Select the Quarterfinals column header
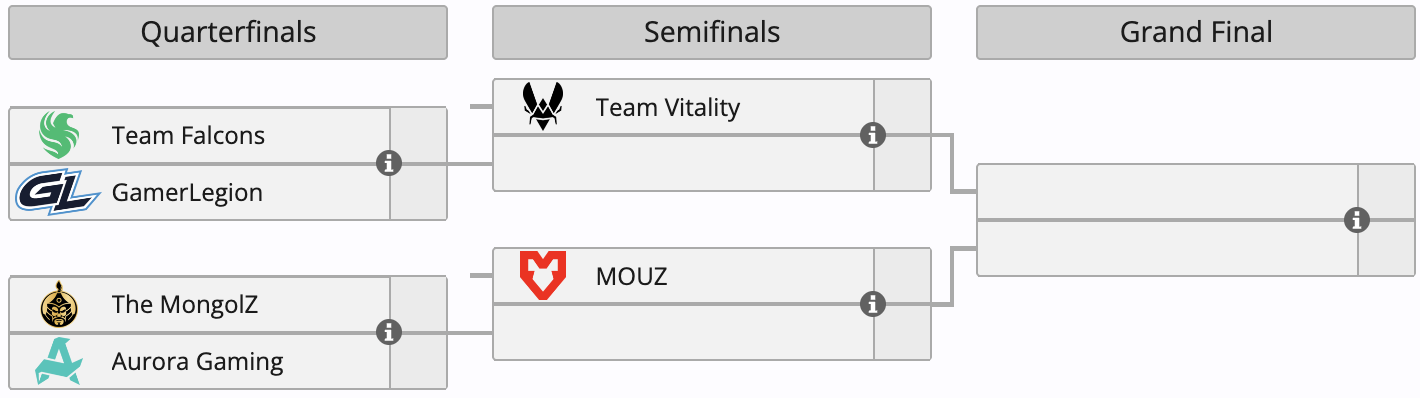Image resolution: width=1420 pixels, height=398 pixels. point(228,32)
